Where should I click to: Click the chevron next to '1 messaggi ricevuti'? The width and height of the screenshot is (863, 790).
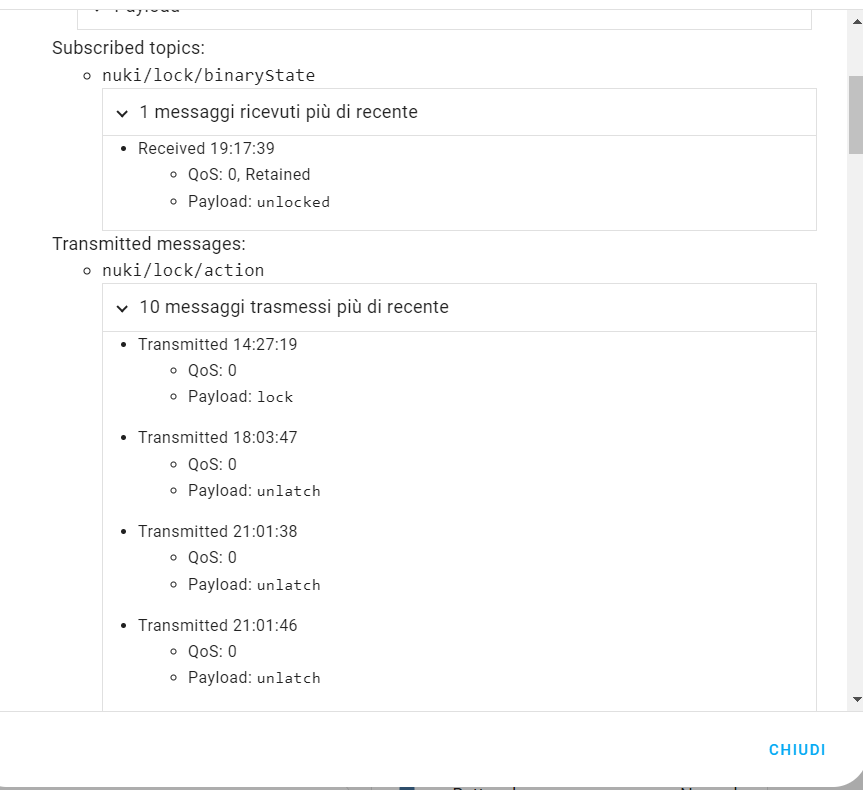121,112
